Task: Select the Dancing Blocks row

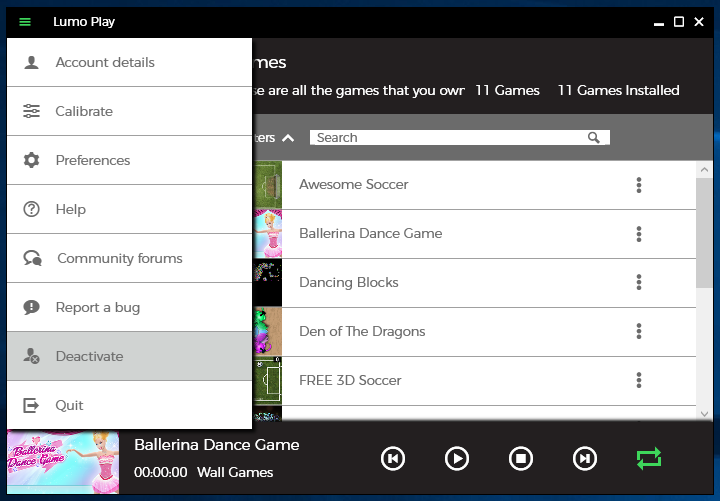Action: pyautogui.click(x=474, y=282)
